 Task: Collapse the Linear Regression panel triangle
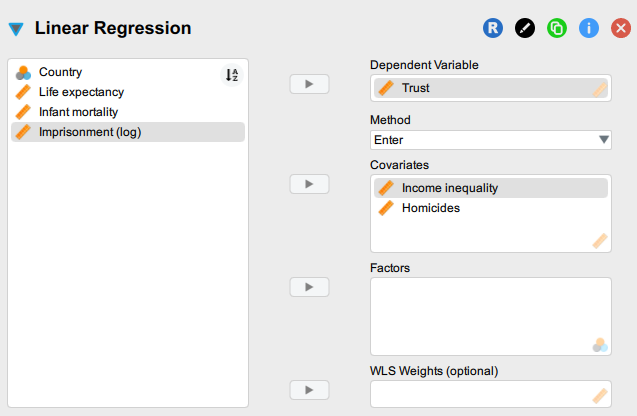[x=16, y=29]
